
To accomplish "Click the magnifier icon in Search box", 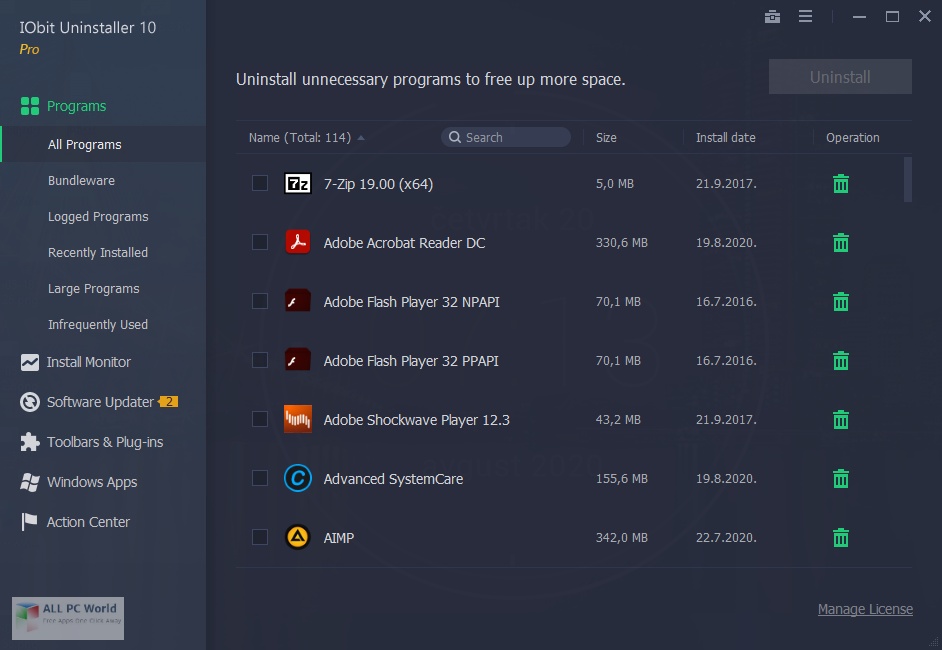I will click(455, 138).
